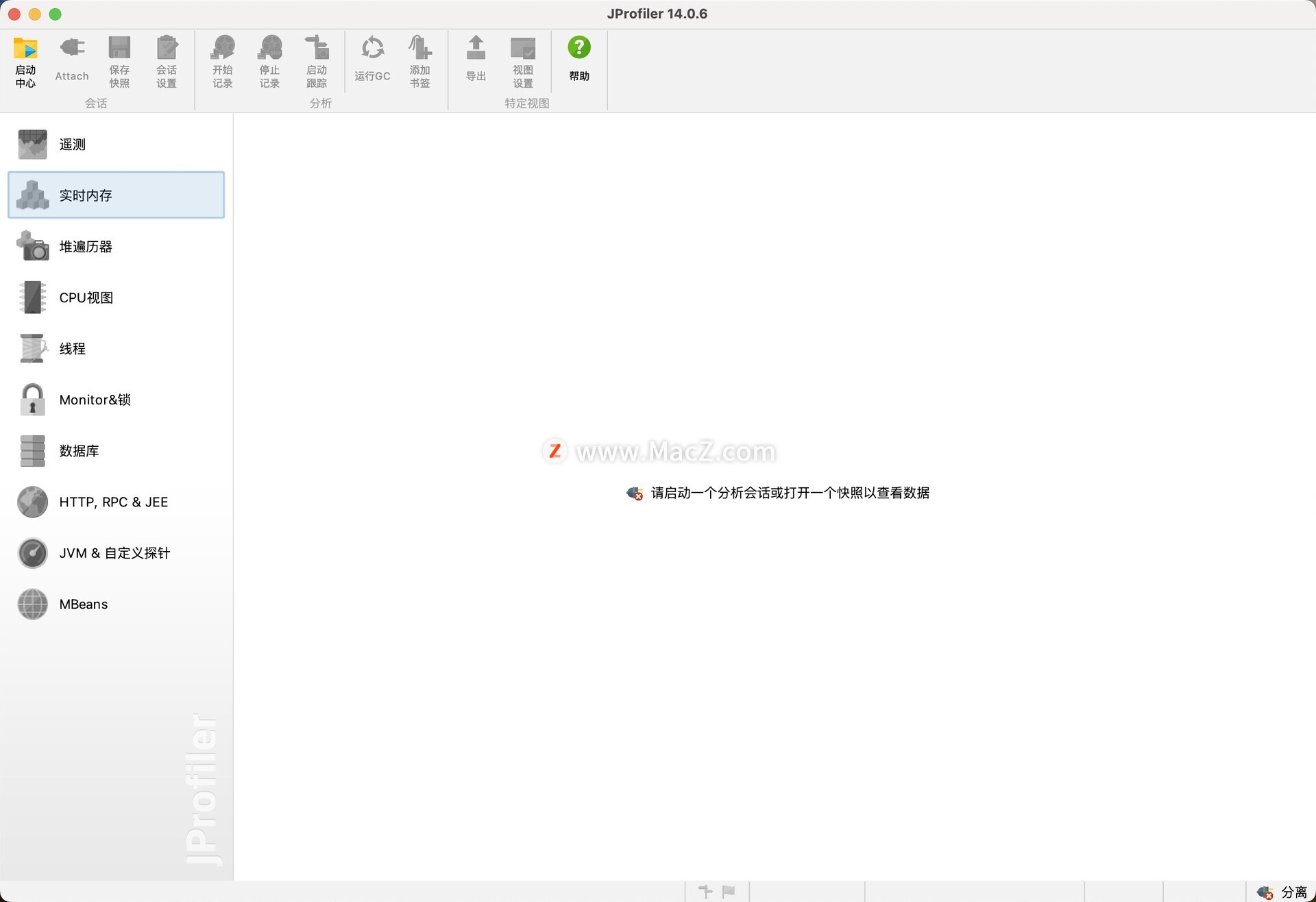The width and height of the screenshot is (1316, 902).
Task: Switch to CPU视图 section
Action: 116,297
